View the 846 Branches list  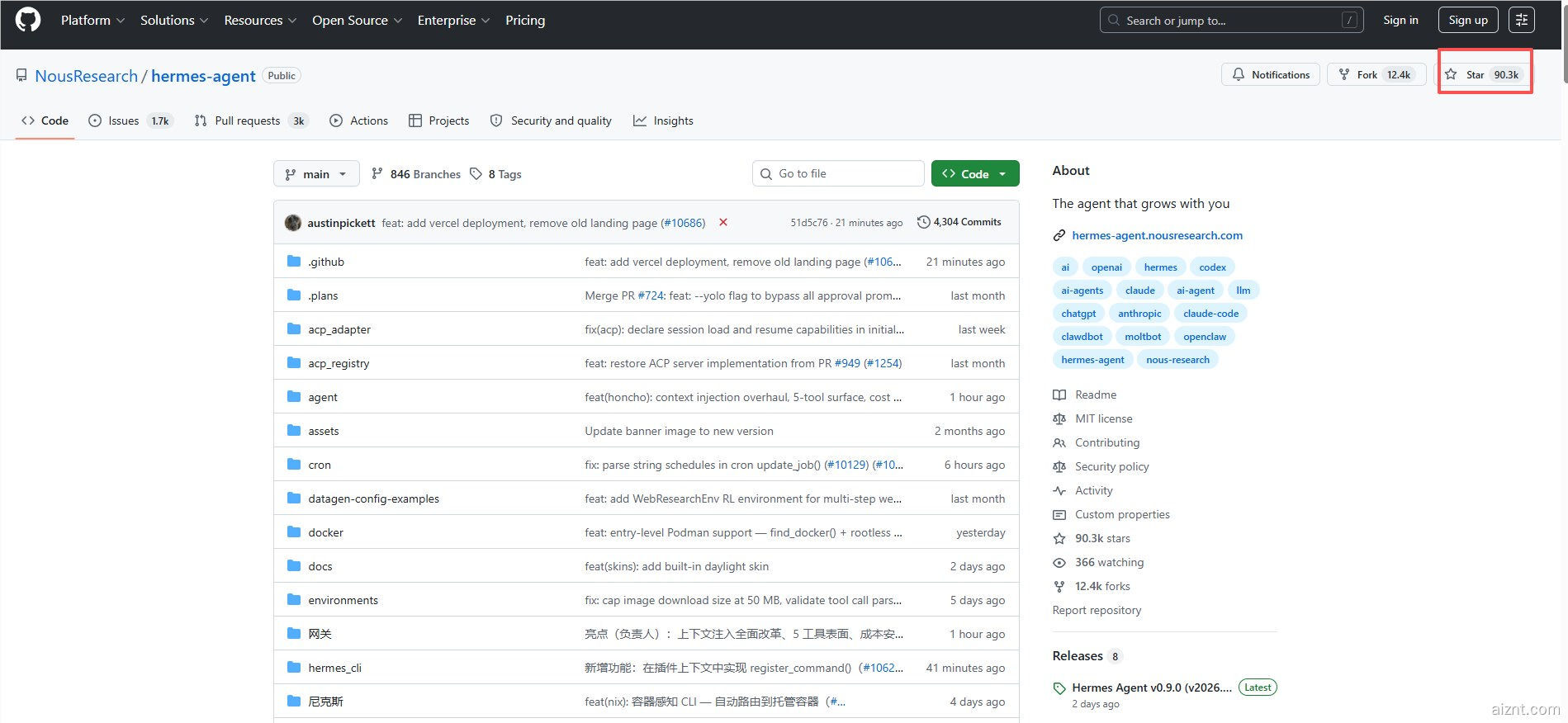tap(416, 174)
